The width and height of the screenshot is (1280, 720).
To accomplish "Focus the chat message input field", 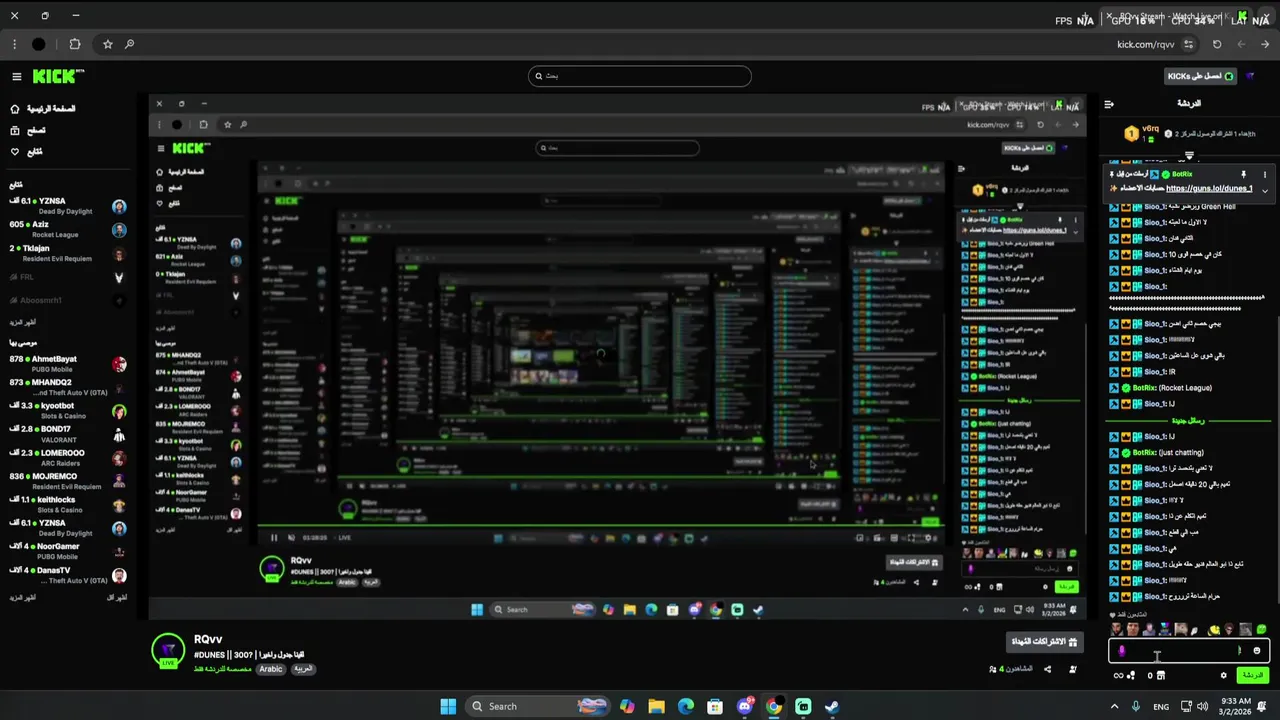I will pos(1189,651).
